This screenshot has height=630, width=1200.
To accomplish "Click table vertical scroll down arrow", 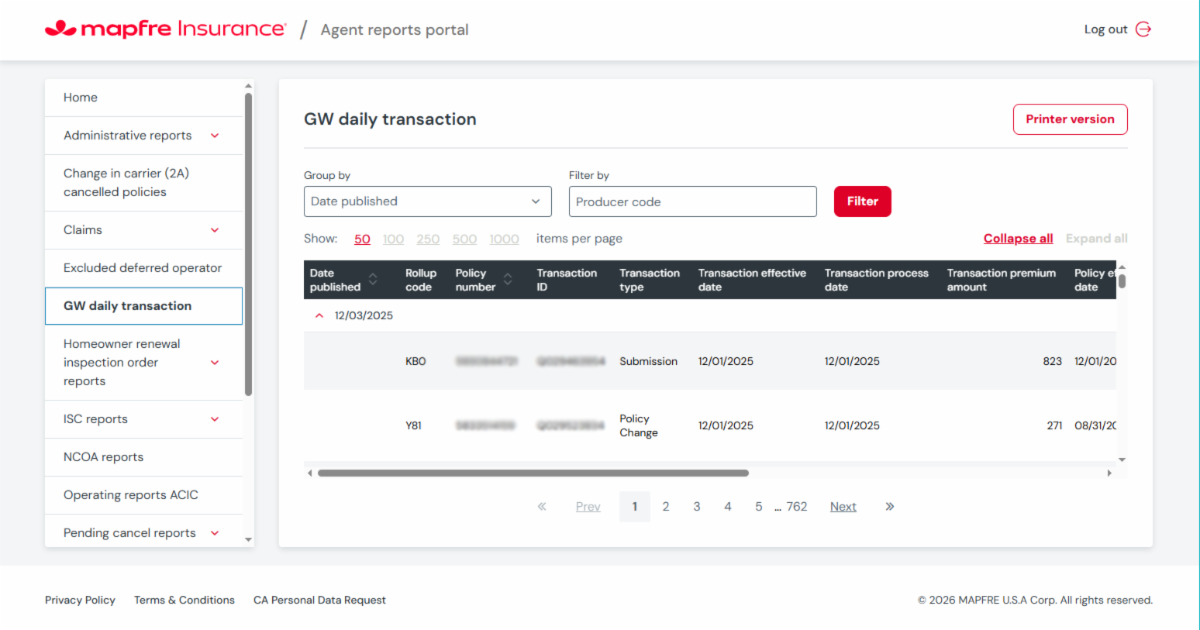I will tap(1122, 459).
